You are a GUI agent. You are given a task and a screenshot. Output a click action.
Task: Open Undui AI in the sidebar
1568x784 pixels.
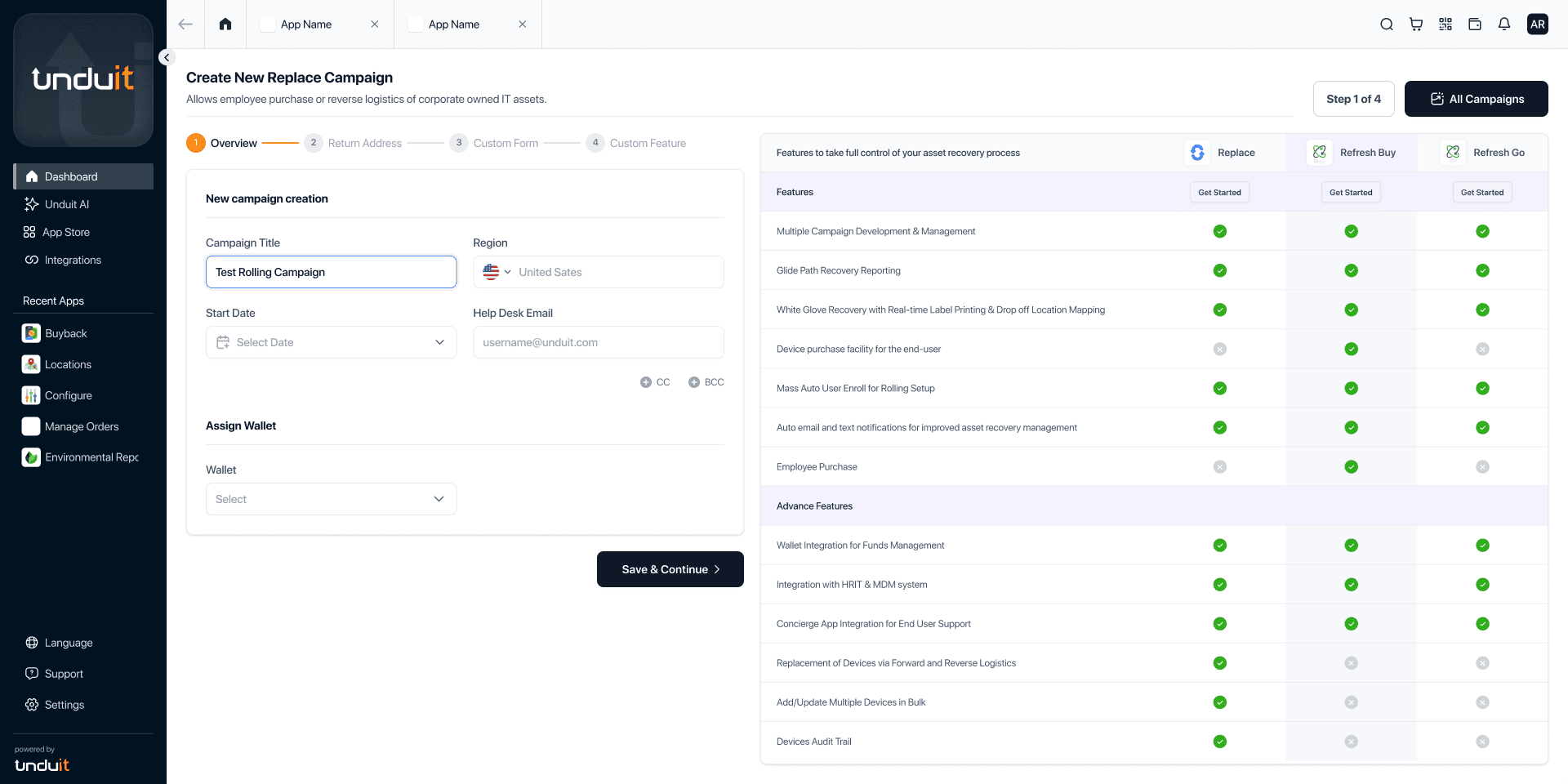point(67,204)
